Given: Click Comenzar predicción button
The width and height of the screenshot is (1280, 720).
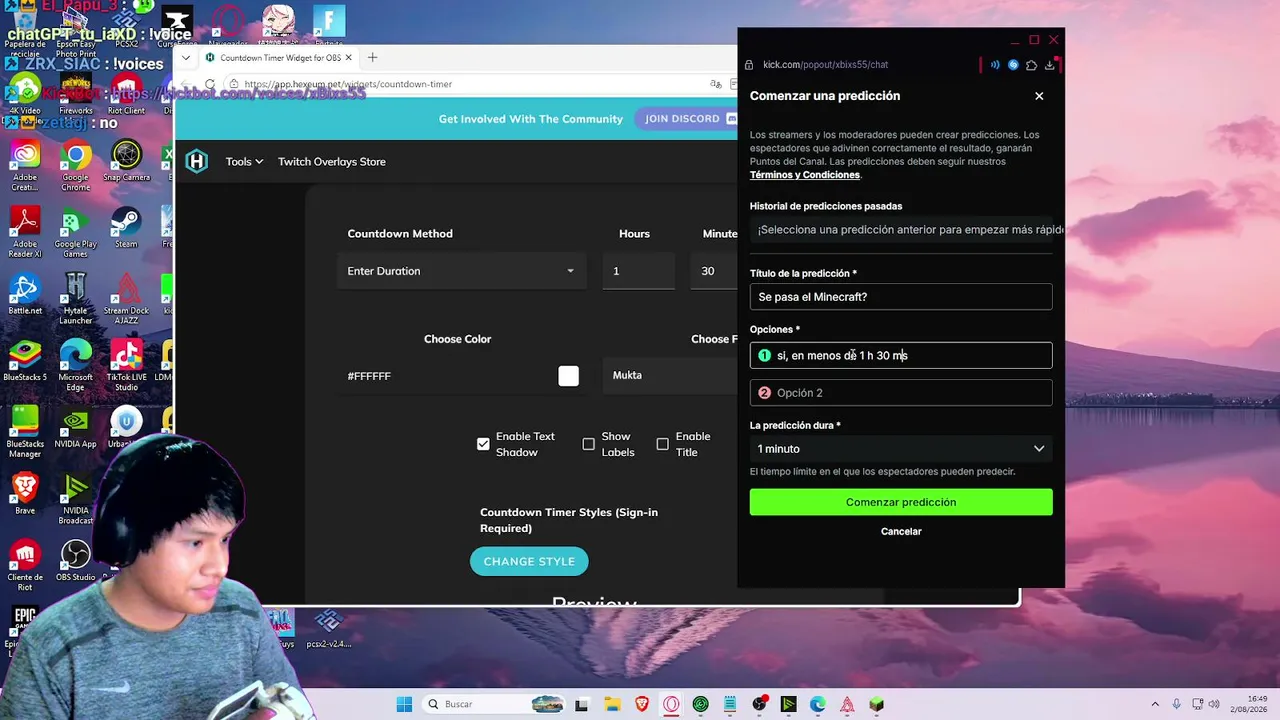Looking at the screenshot, I should click(901, 502).
